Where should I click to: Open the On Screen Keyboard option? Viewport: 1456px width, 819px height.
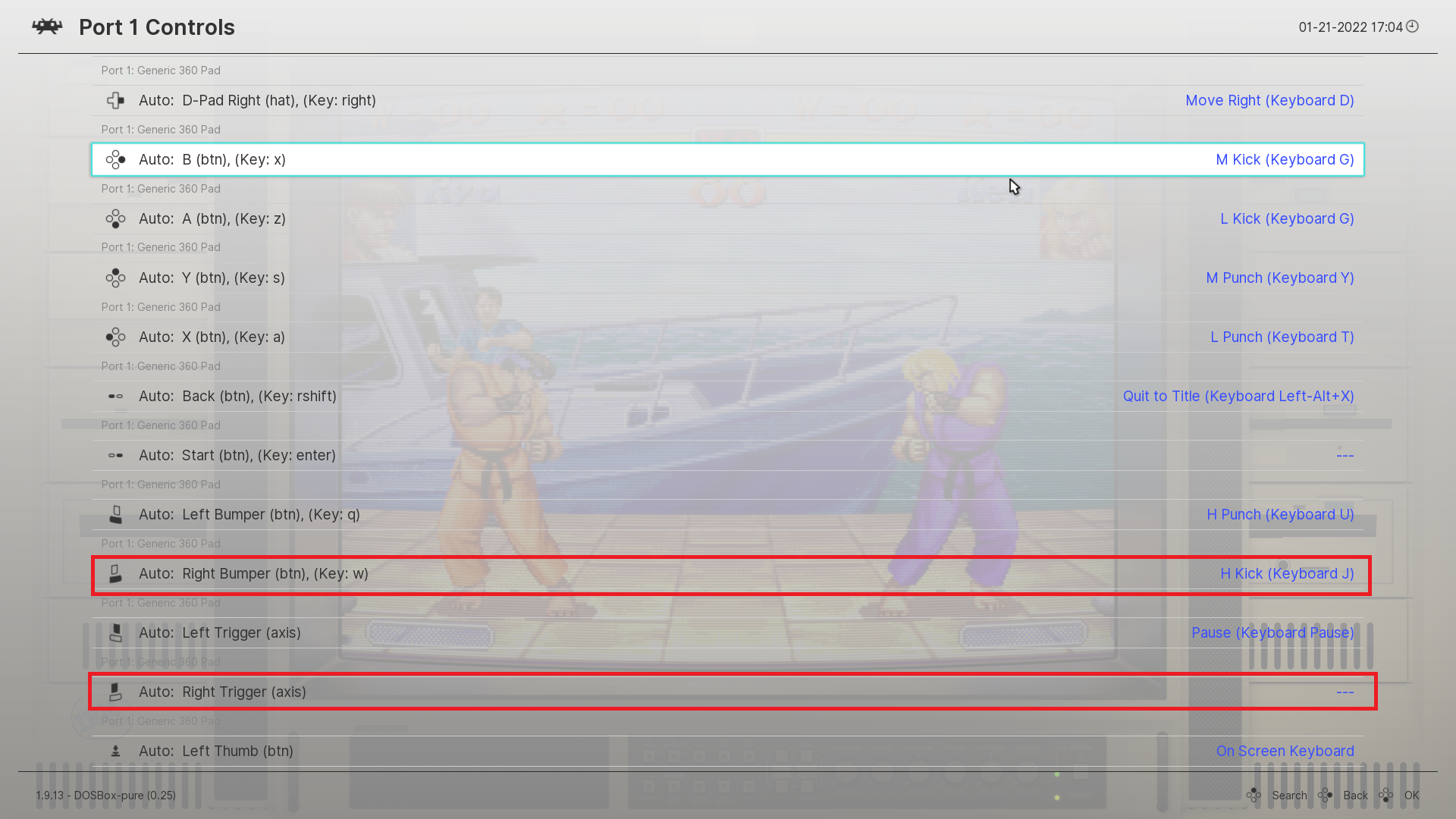[x=1285, y=751]
